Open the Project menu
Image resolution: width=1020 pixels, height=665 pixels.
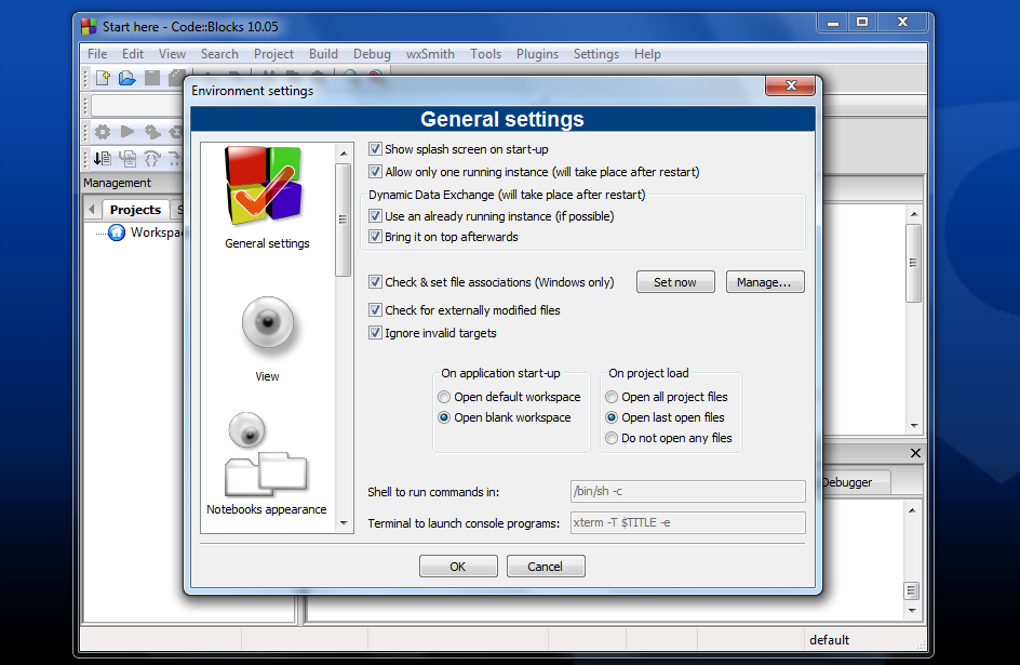(x=274, y=54)
